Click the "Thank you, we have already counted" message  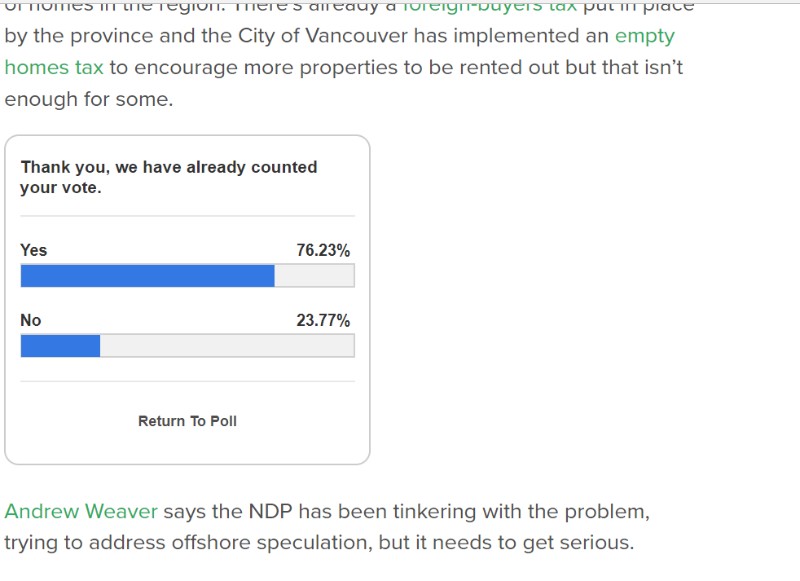tap(169, 167)
